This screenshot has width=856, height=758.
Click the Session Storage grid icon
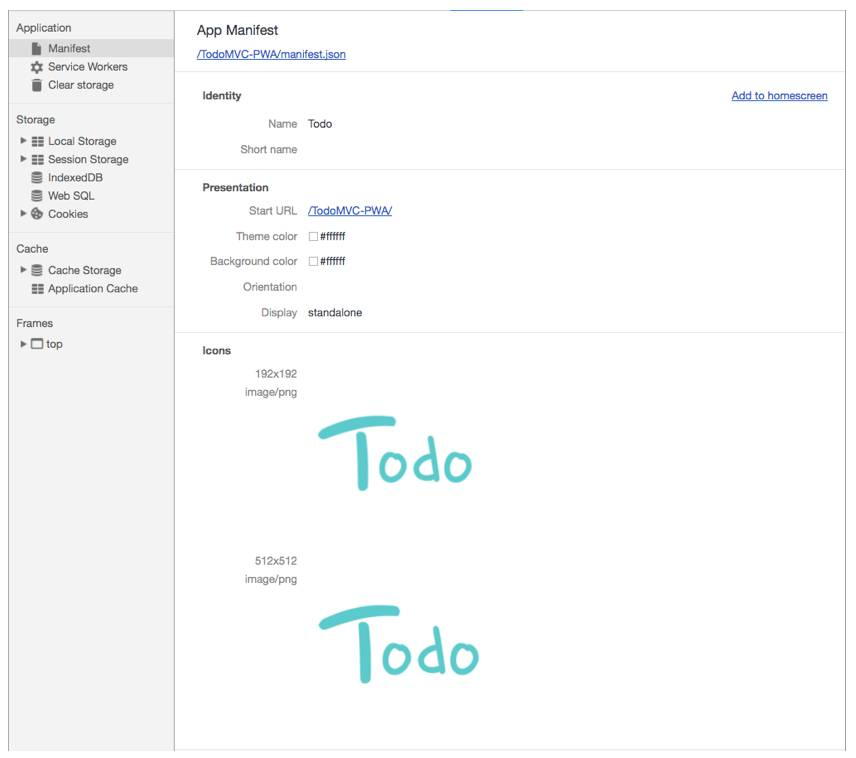(x=37, y=159)
